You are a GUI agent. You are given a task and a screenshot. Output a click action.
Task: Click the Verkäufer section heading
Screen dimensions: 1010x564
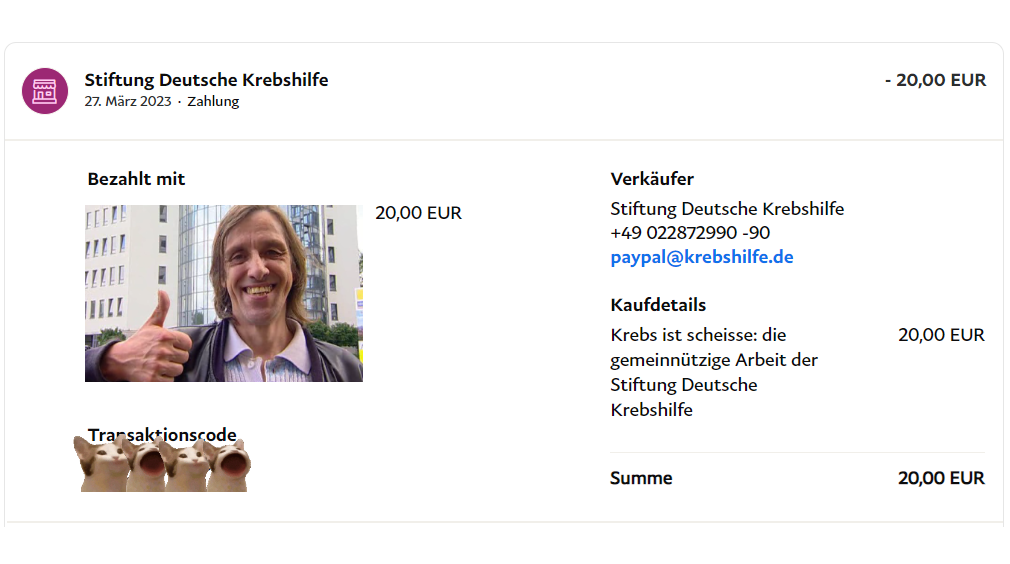652,179
